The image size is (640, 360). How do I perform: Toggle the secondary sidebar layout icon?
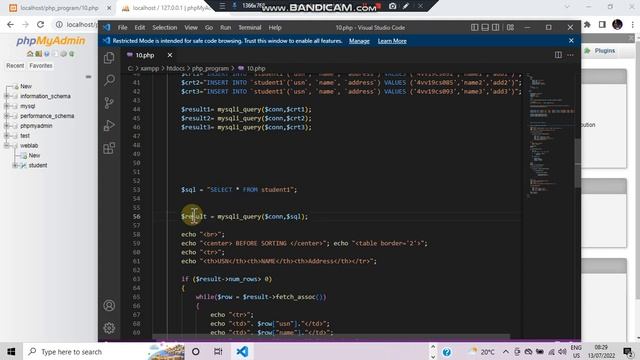tap(496, 27)
